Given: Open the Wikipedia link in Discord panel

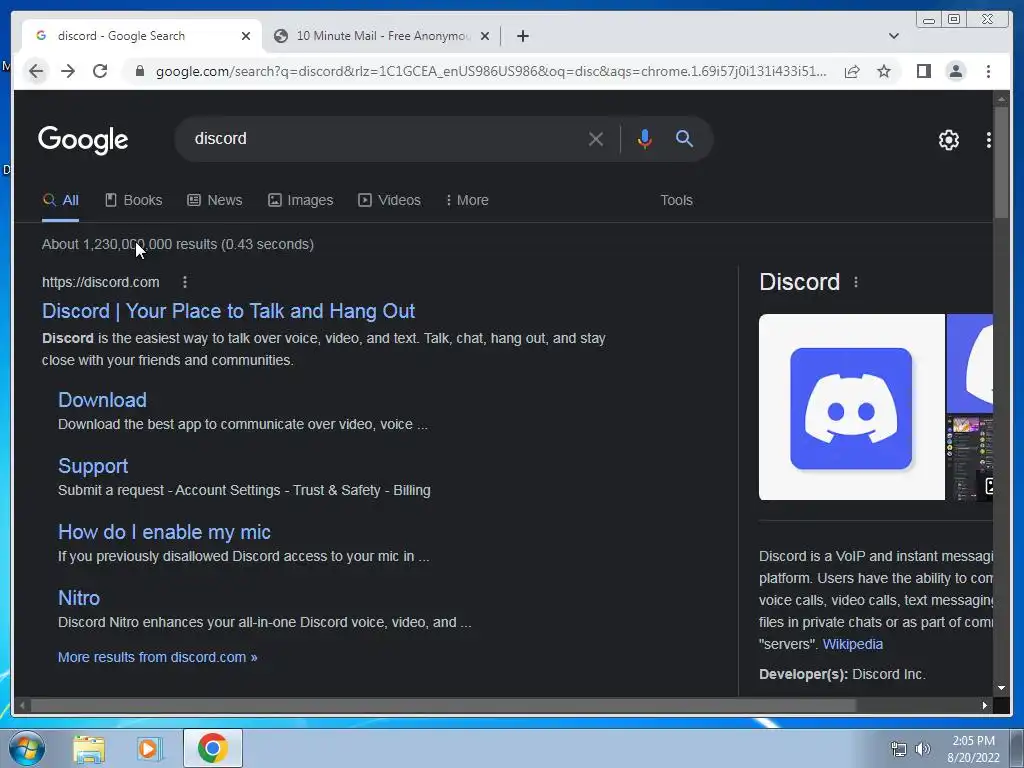Looking at the screenshot, I should click(x=852, y=644).
